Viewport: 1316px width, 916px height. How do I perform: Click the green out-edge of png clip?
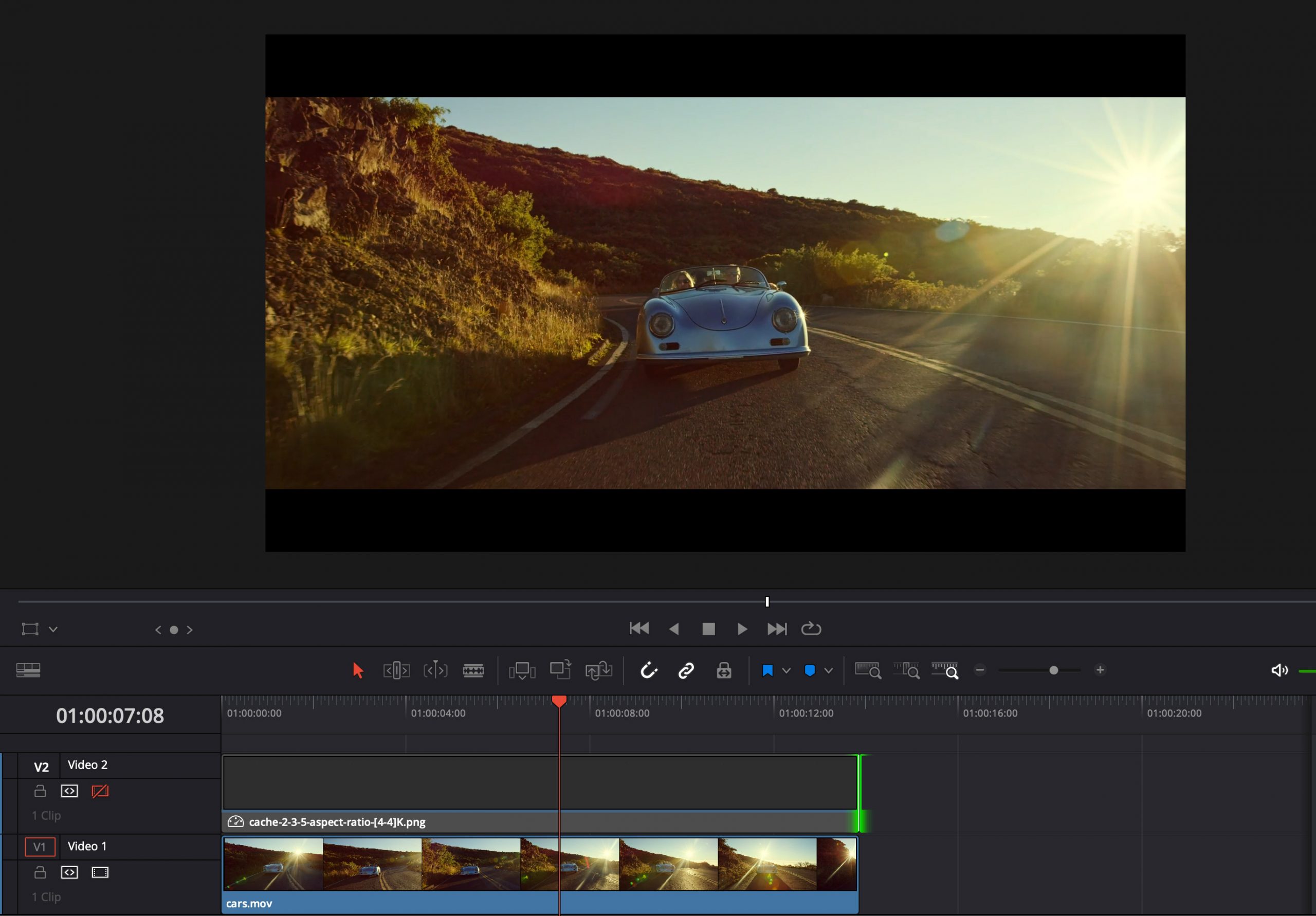pyautogui.click(x=859, y=794)
